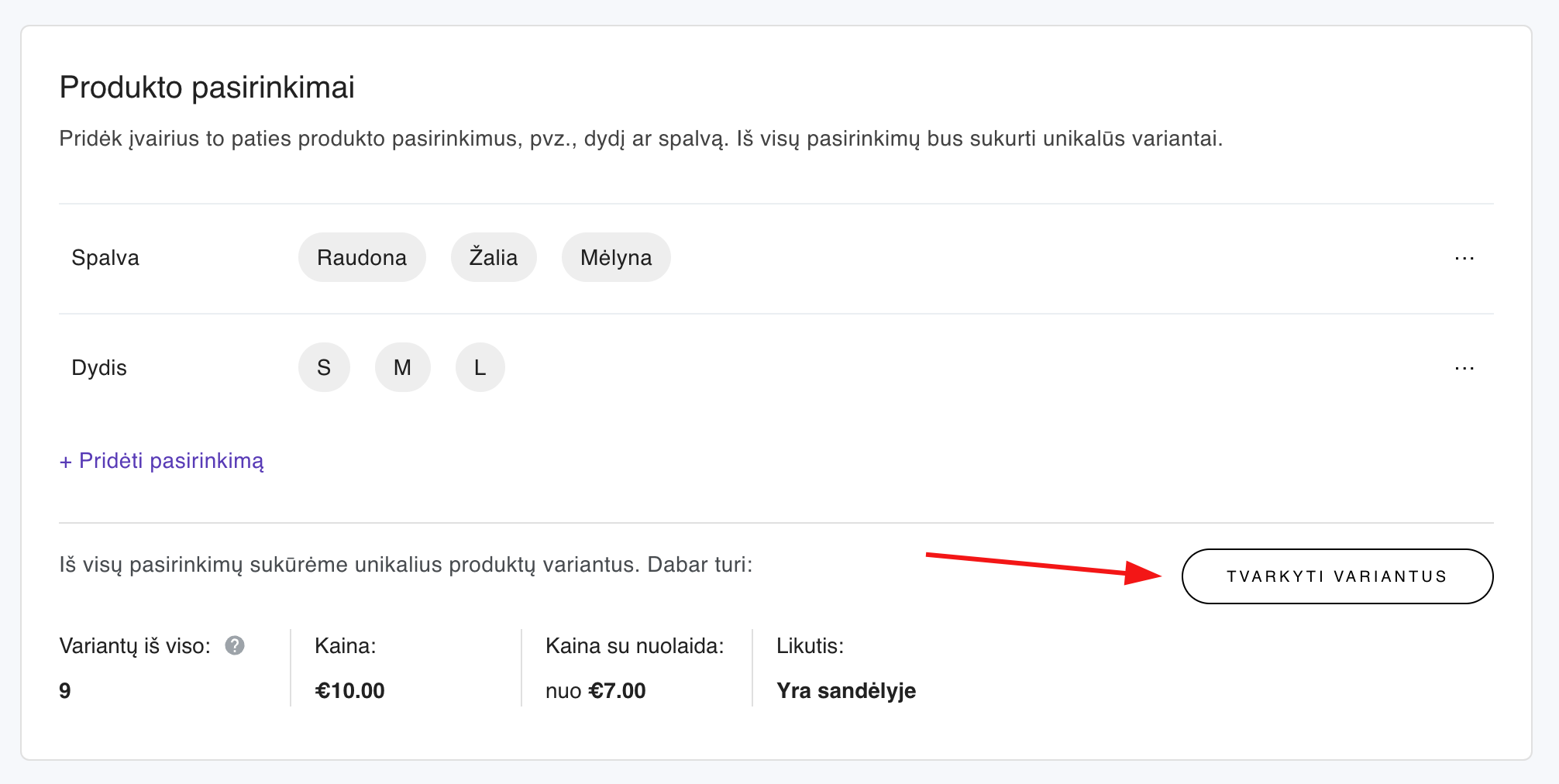This screenshot has height=784, width=1559.
Task: Click the Dydis option label
Action: coord(99,368)
